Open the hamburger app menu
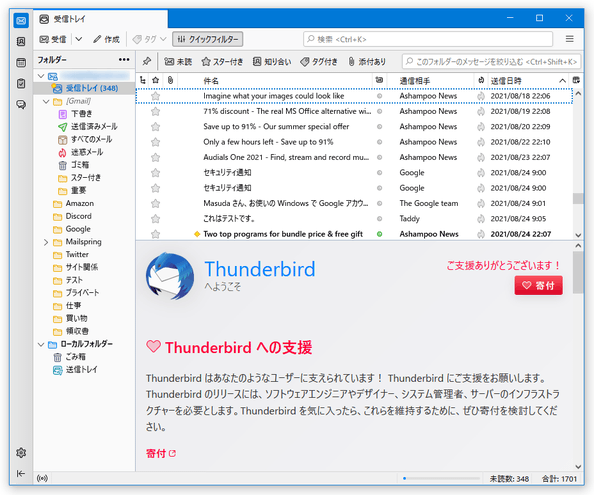Image resolution: width=594 pixels, height=495 pixels. [x=569, y=39]
